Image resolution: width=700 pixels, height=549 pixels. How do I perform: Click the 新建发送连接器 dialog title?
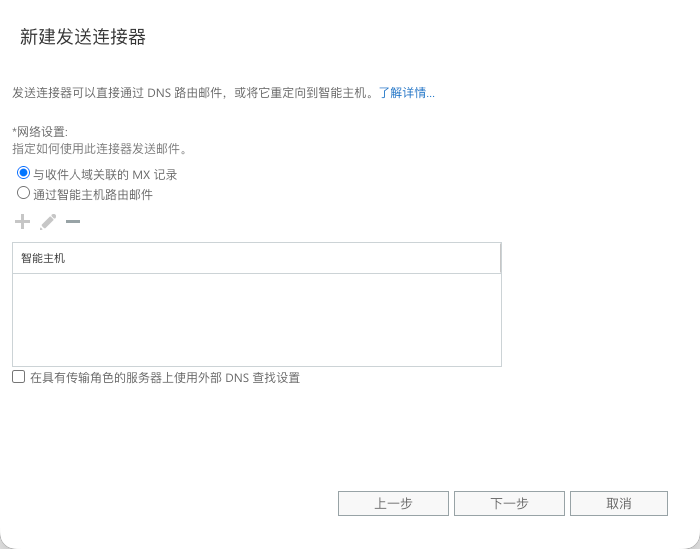tap(83, 37)
